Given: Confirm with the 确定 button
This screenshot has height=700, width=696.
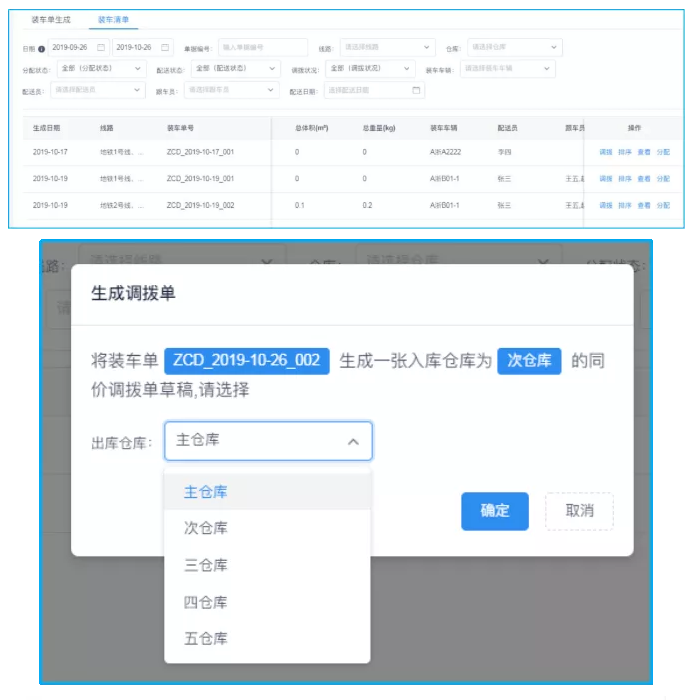Looking at the screenshot, I should click(495, 511).
